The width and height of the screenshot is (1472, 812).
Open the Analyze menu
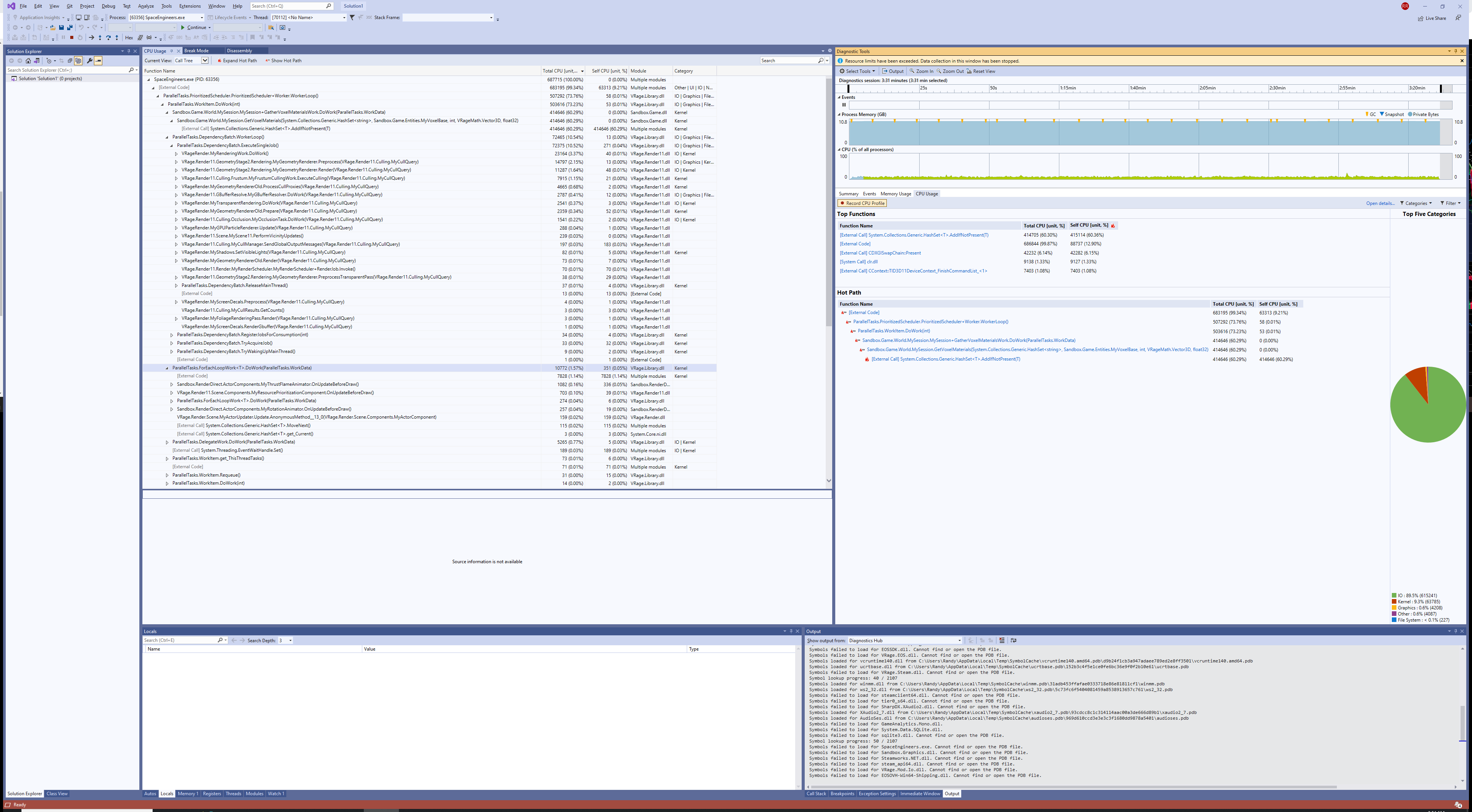click(x=146, y=6)
